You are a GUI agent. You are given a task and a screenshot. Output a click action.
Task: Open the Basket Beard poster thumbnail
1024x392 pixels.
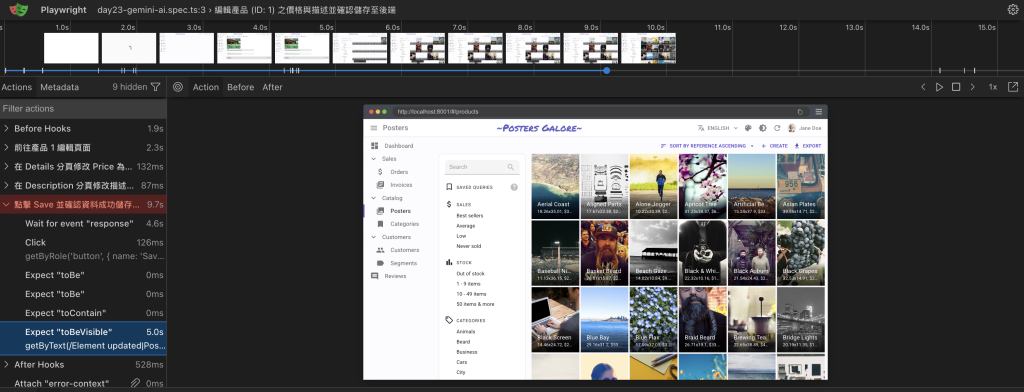point(604,252)
